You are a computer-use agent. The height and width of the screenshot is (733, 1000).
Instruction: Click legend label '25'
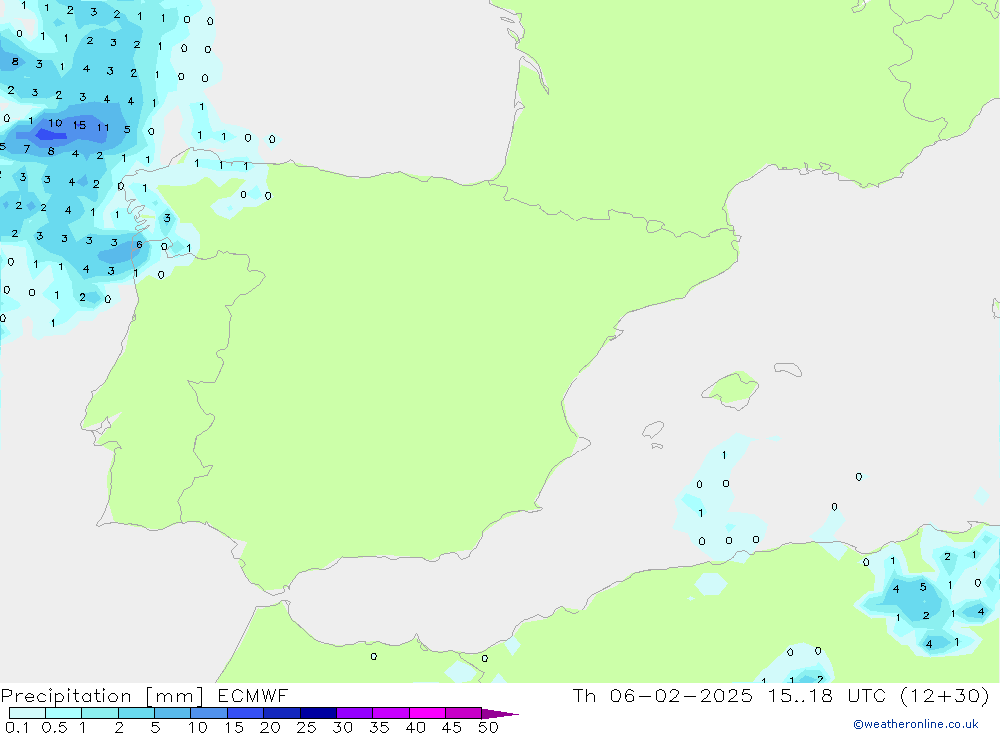[306, 727]
